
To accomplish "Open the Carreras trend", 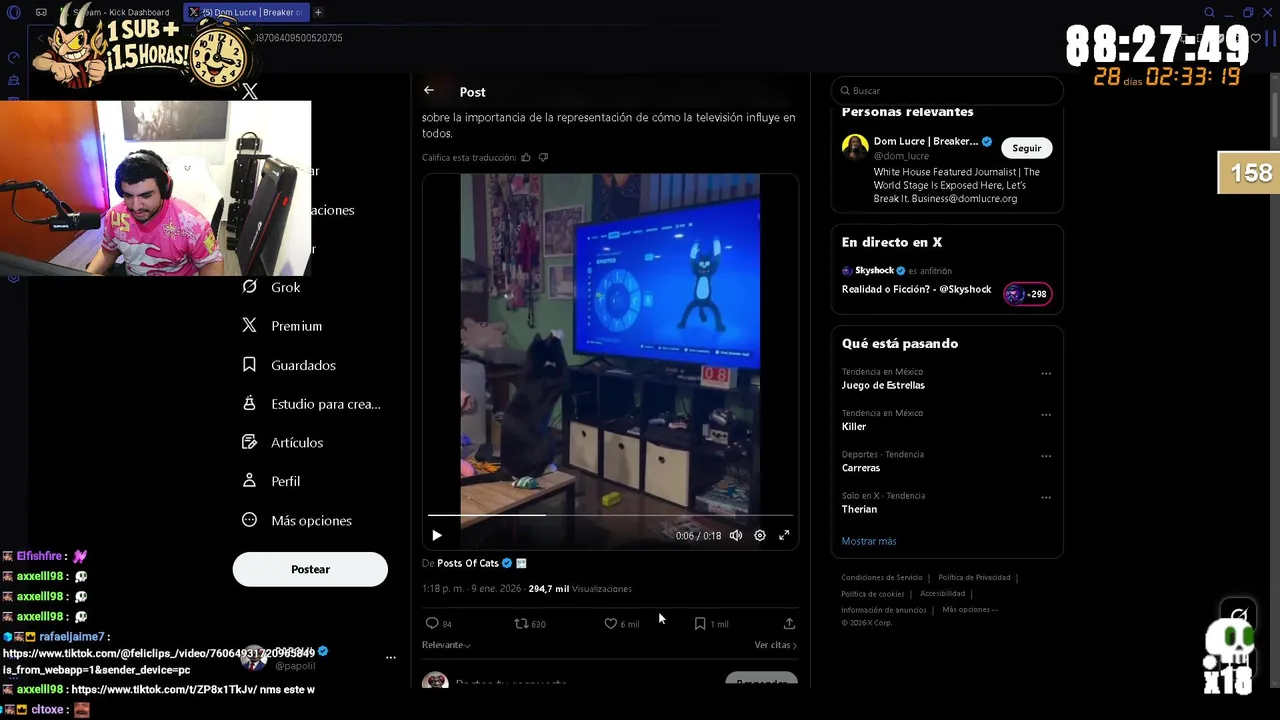I will pyautogui.click(x=861, y=468).
